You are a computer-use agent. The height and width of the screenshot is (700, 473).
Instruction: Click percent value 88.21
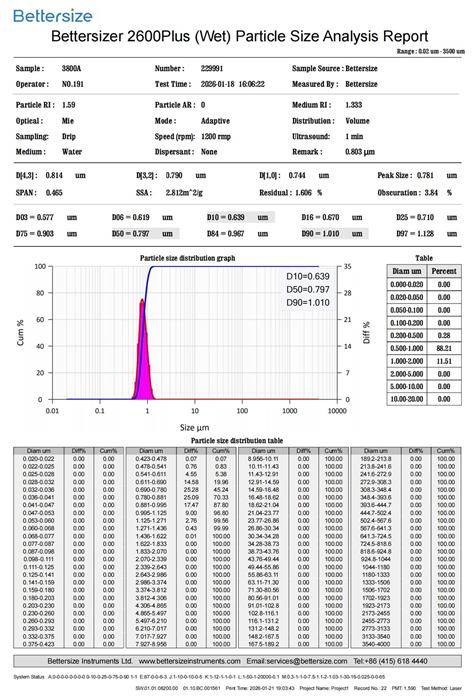tap(444, 348)
